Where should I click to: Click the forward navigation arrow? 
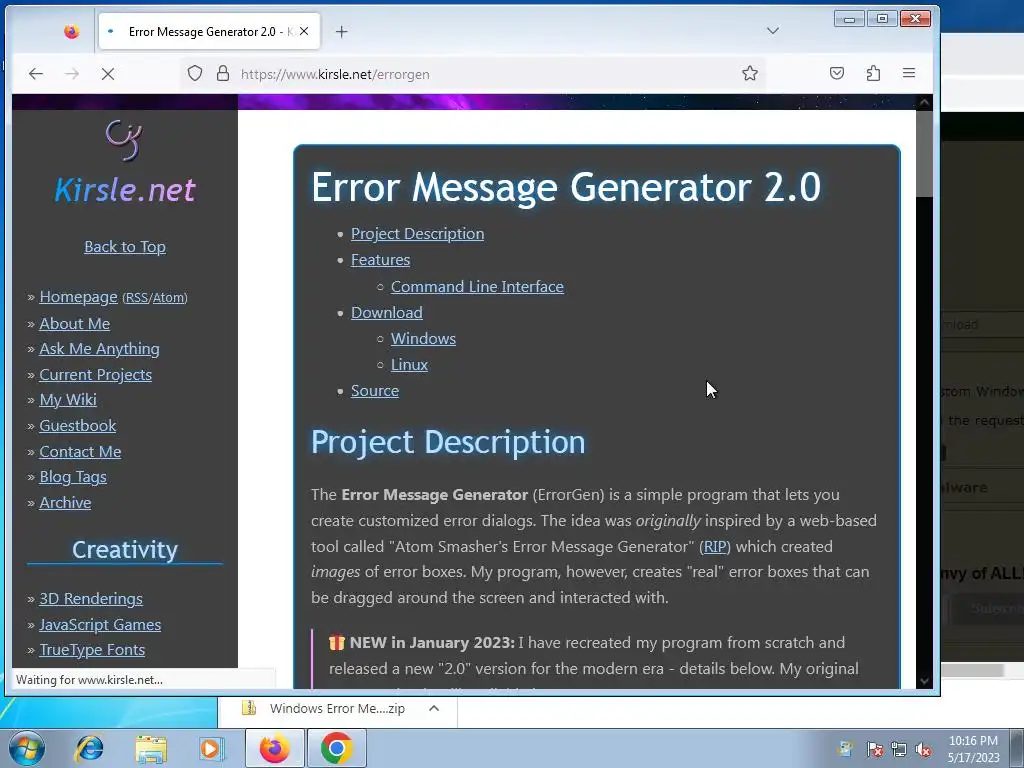(72, 74)
